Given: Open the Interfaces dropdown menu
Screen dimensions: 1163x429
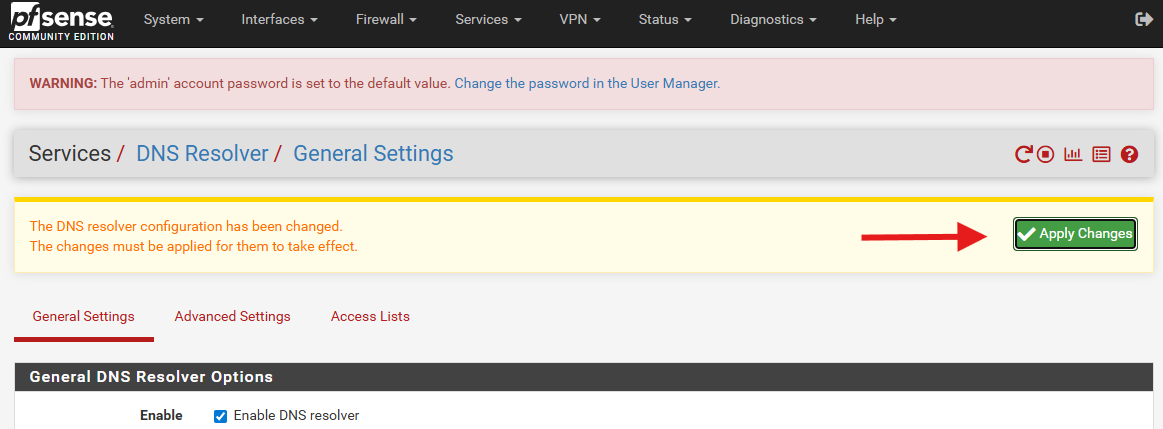Looking at the screenshot, I should point(279,20).
